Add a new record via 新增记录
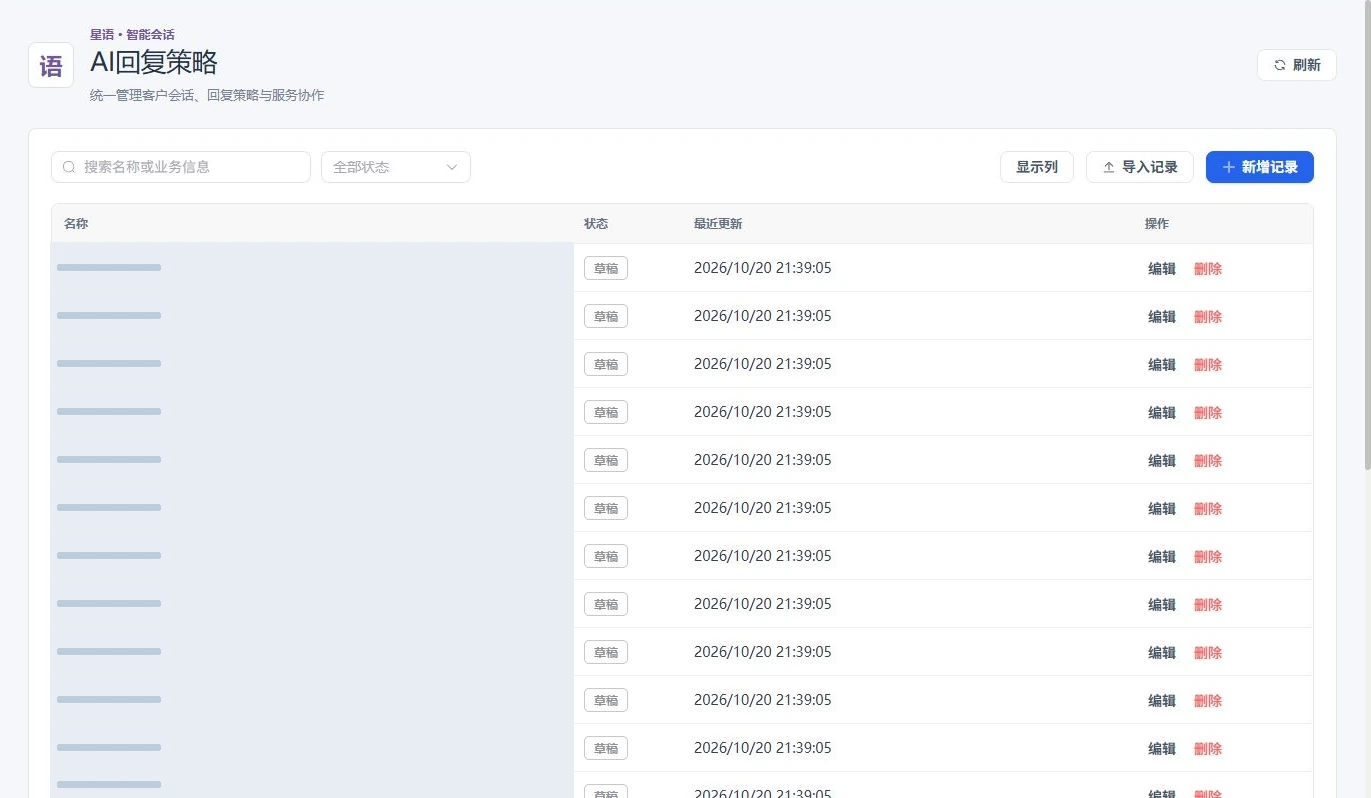Image resolution: width=1371 pixels, height=798 pixels. point(1260,167)
